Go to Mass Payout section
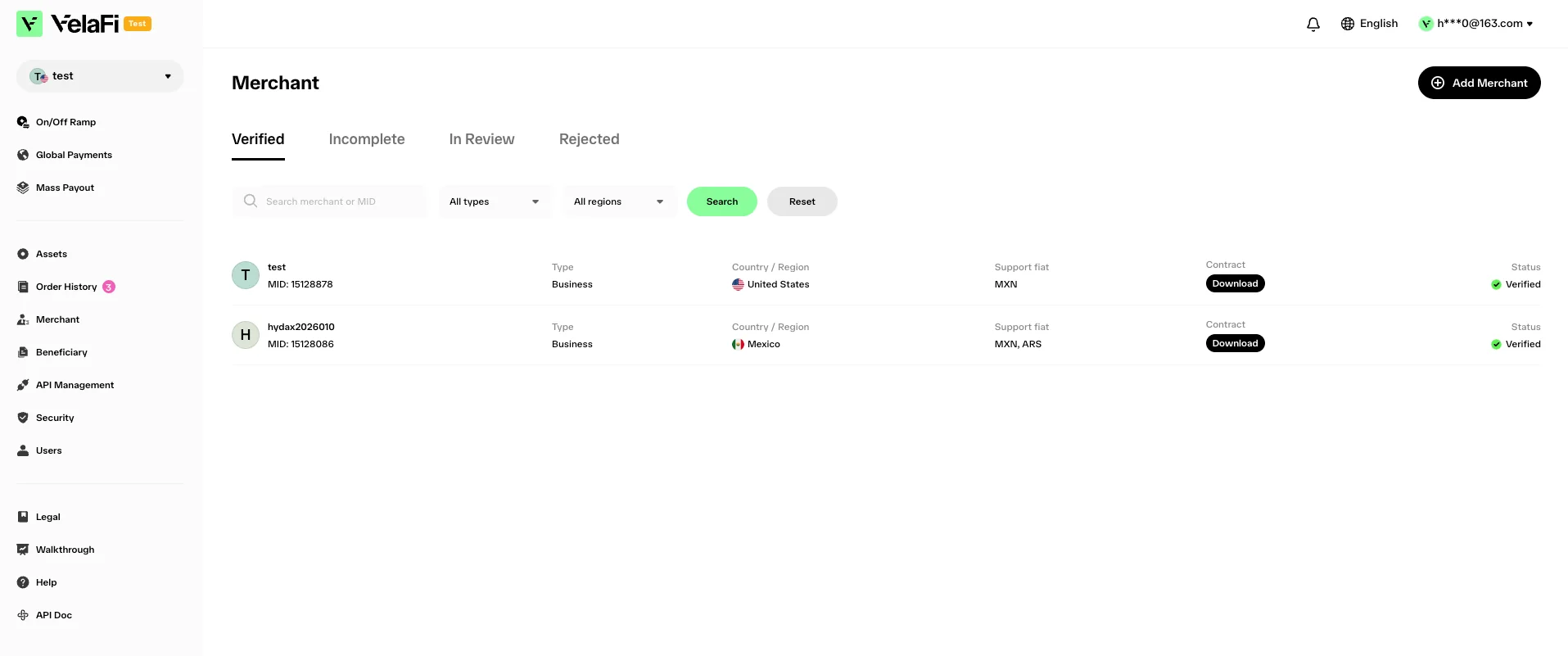 point(65,188)
